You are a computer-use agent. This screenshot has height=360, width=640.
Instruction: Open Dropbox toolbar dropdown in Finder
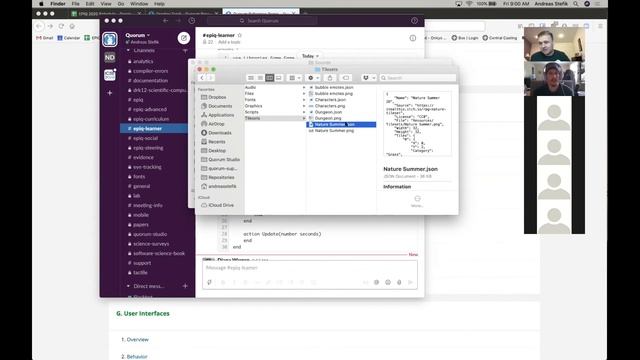[x=369, y=78]
